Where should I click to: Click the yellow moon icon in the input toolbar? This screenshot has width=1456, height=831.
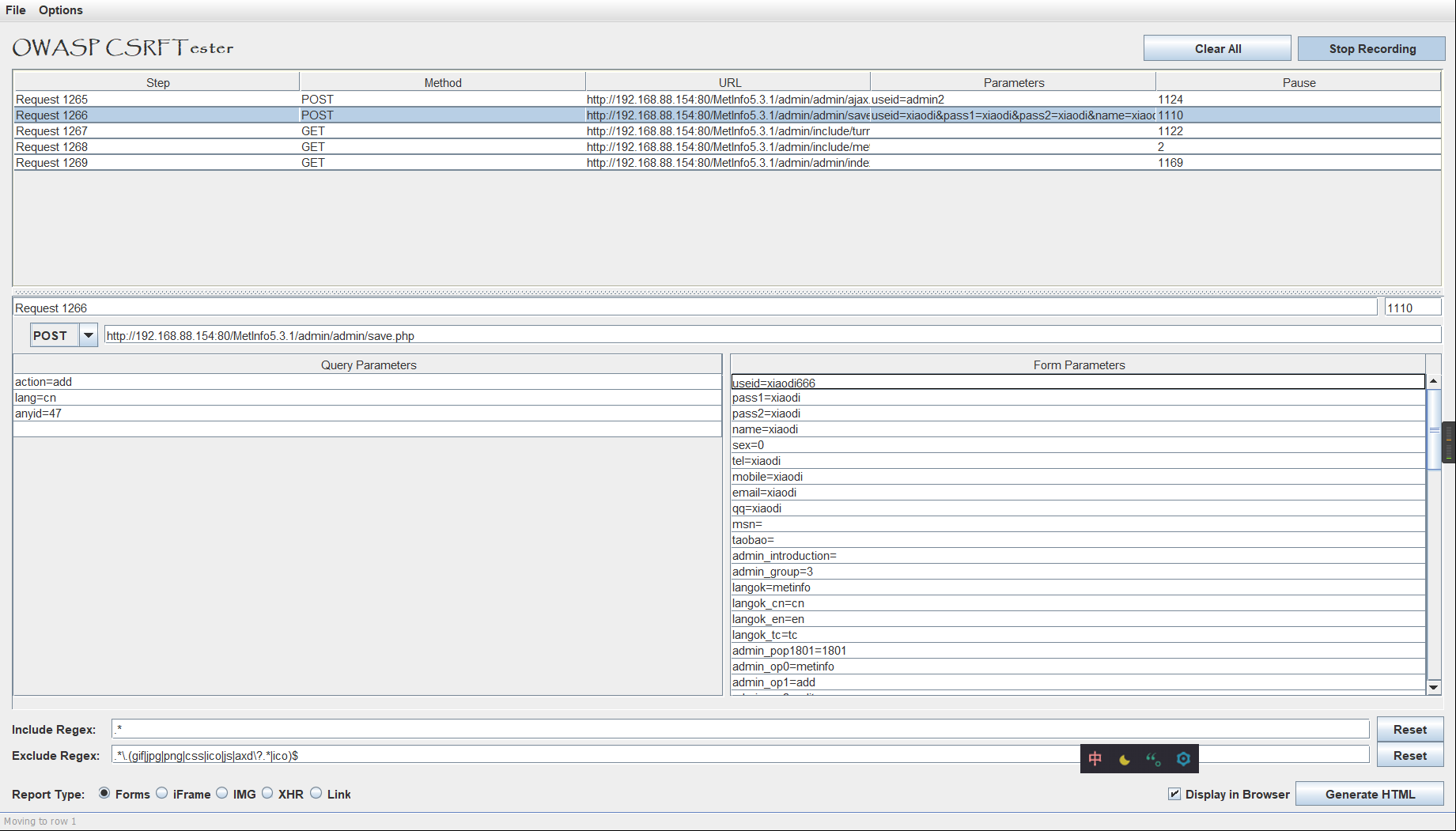pyautogui.click(x=1124, y=760)
